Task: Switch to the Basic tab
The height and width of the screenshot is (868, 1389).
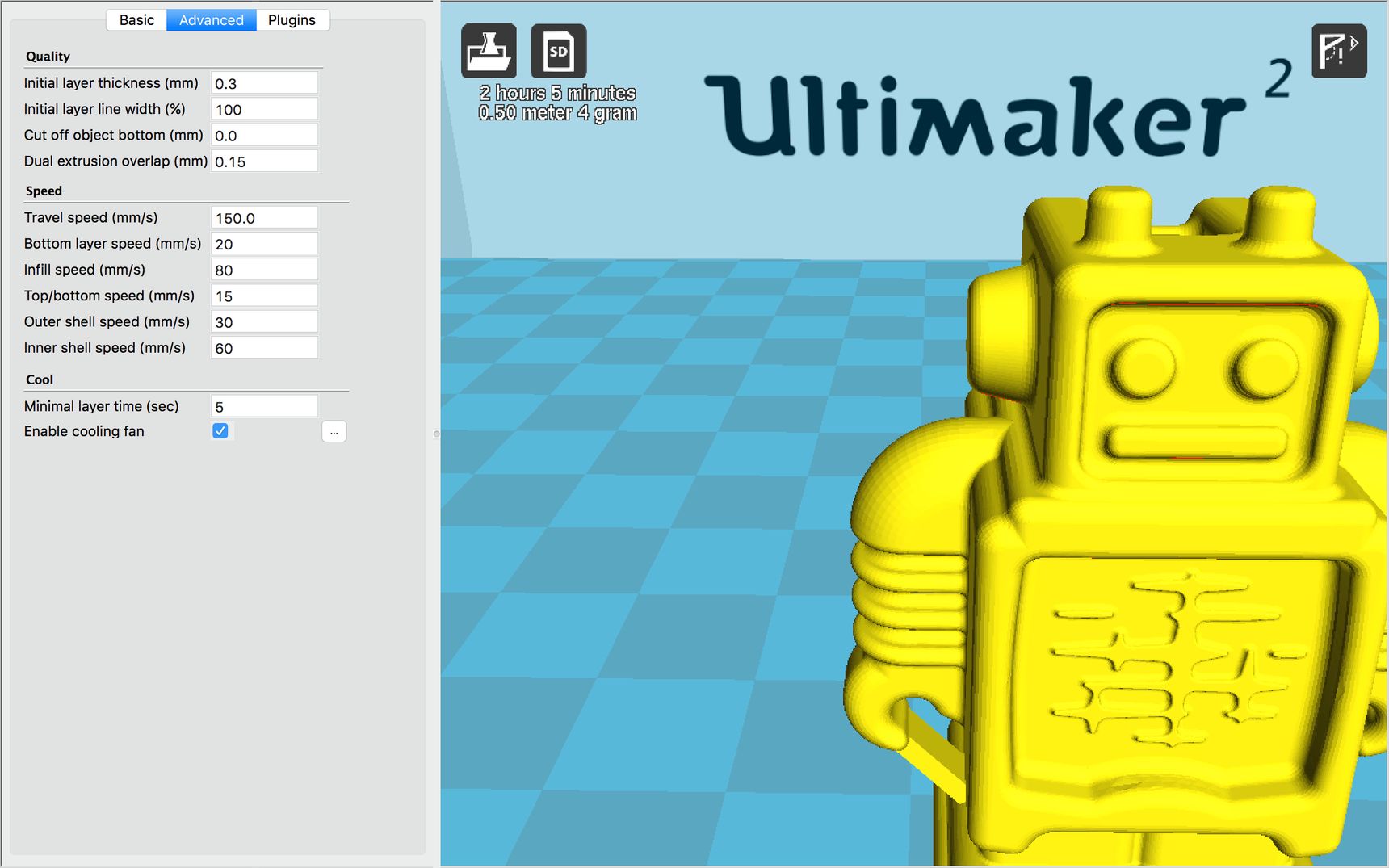Action: point(136,20)
